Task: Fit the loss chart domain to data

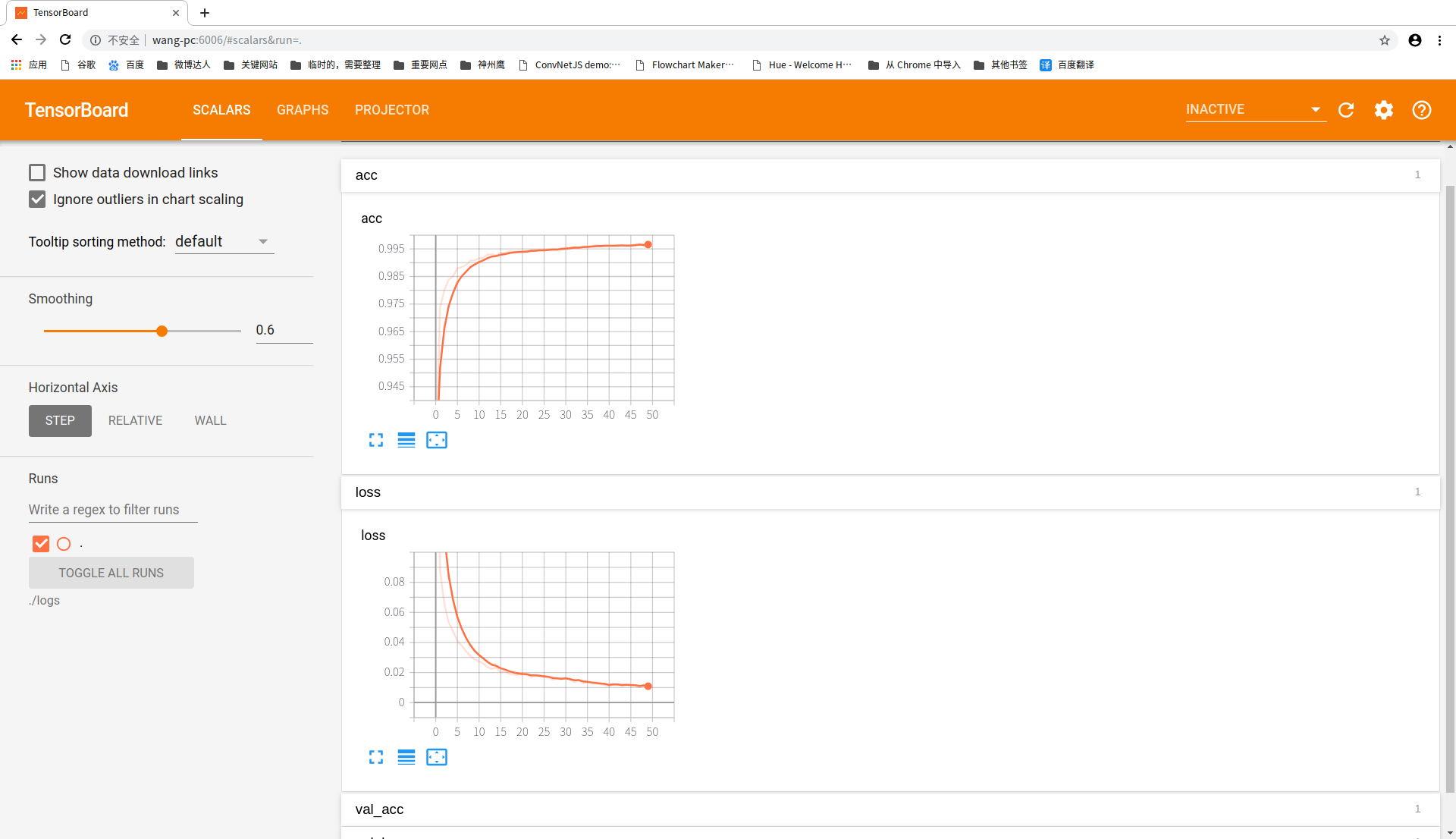Action: (436, 756)
